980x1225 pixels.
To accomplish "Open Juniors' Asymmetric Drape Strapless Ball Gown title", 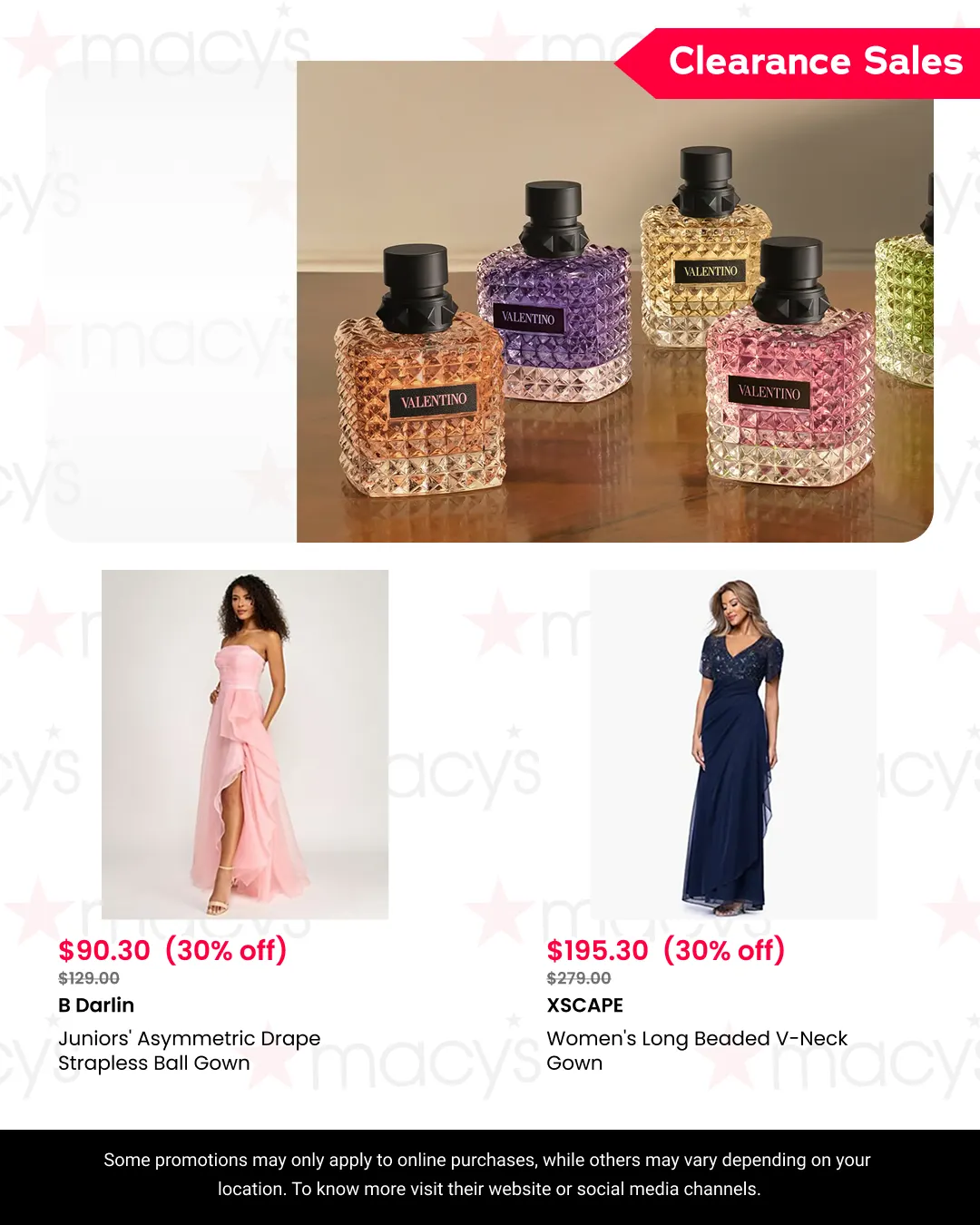I will click(x=190, y=1051).
